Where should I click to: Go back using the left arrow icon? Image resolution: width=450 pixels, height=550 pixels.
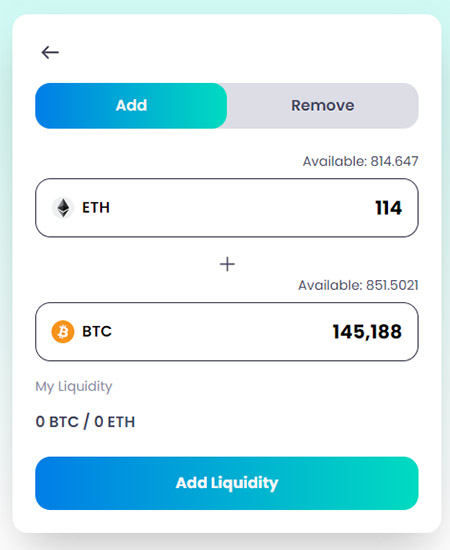click(50, 53)
